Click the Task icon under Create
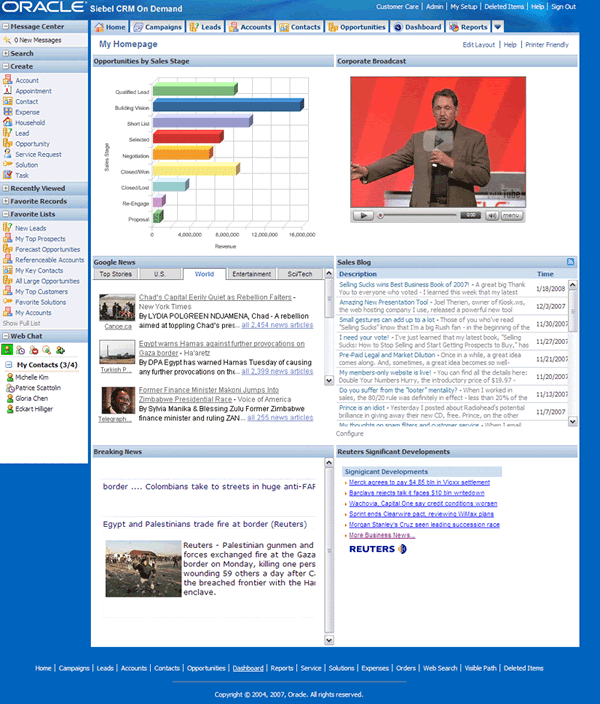 (x=8, y=175)
